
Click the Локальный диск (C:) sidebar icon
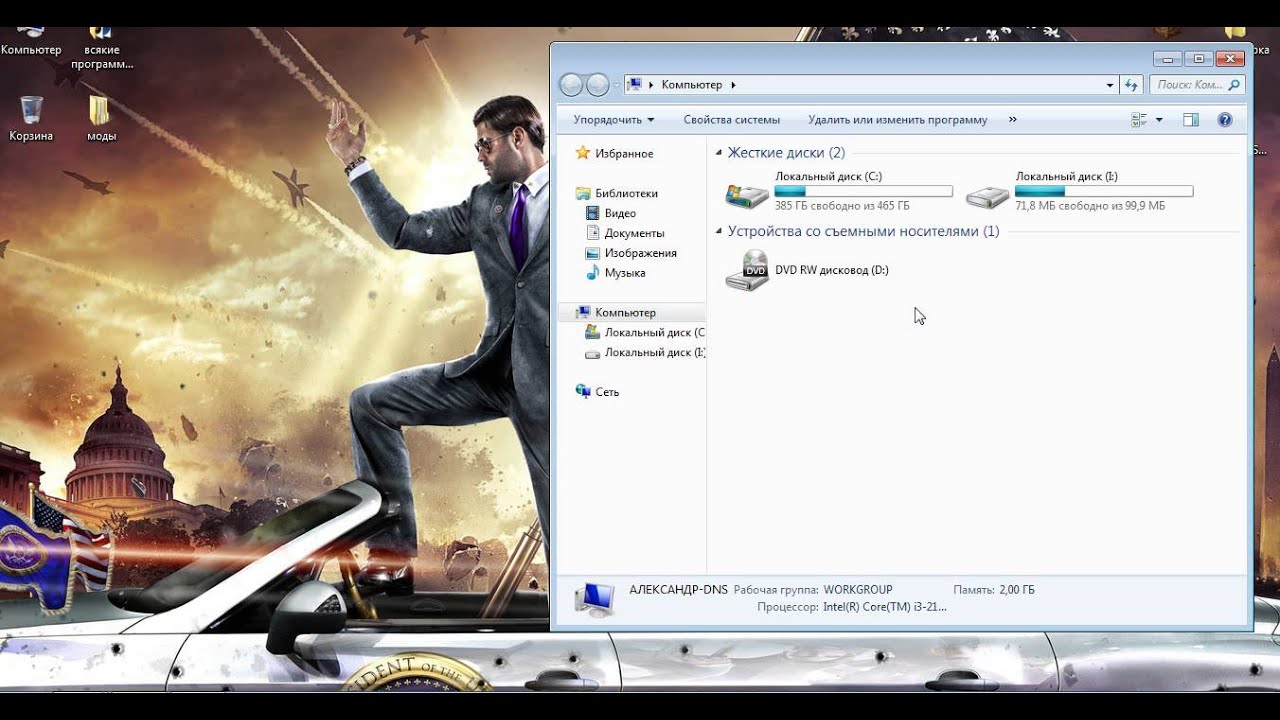click(x=593, y=332)
